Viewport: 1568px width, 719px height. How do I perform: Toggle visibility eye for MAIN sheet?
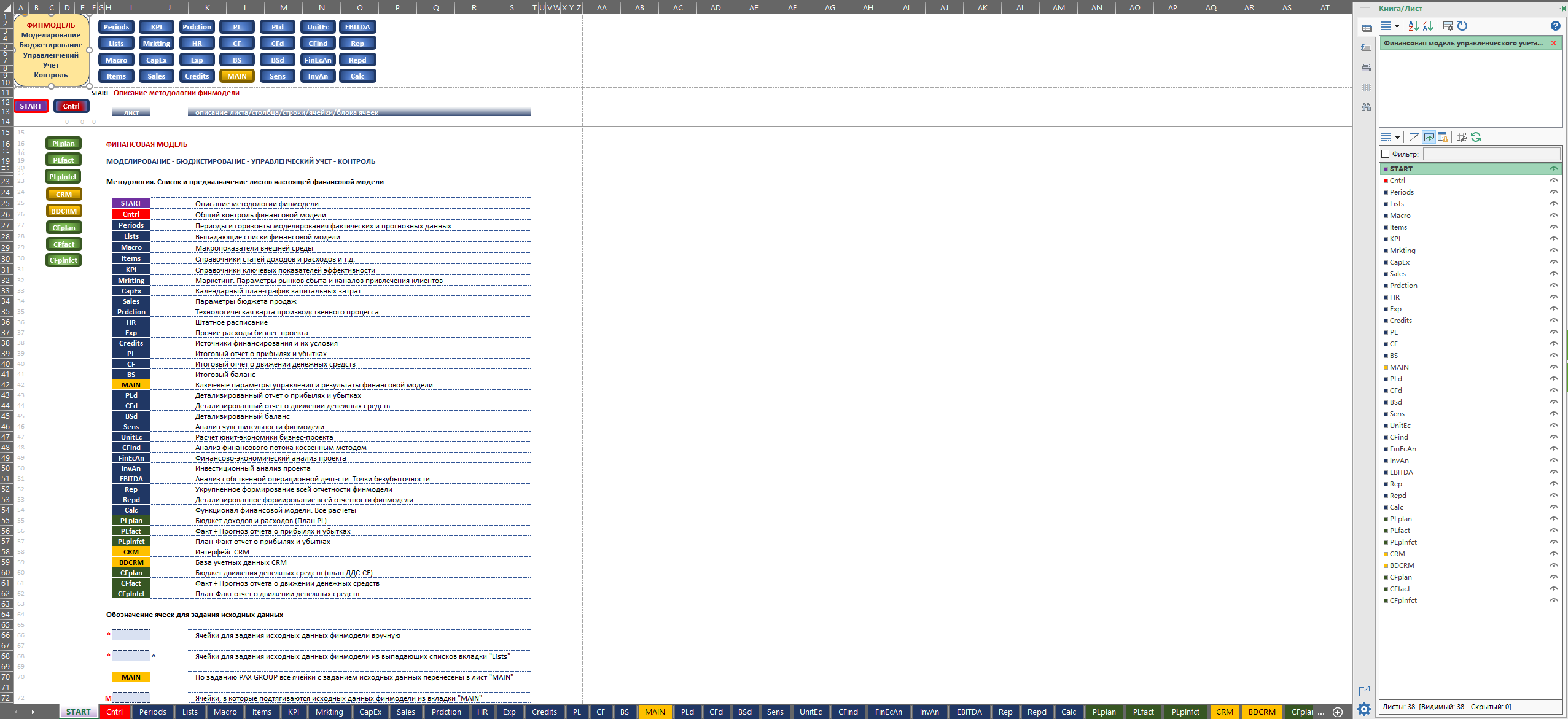[1553, 367]
